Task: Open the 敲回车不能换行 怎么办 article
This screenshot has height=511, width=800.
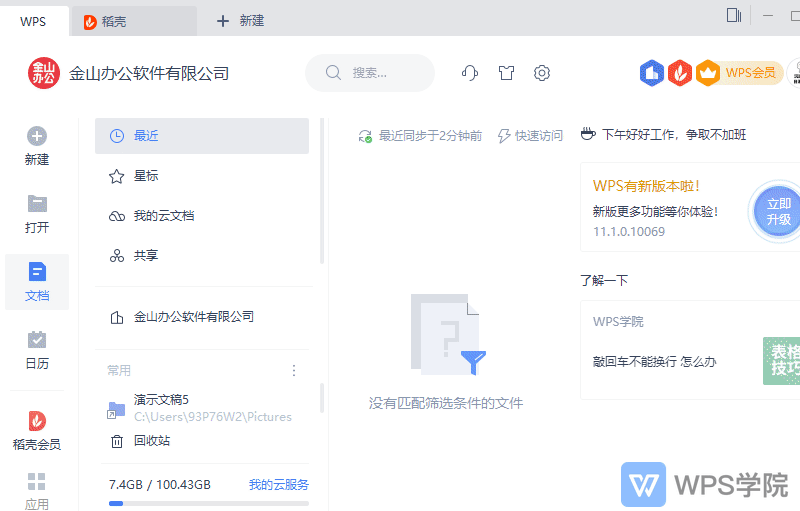Action: (x=655, y=362)
